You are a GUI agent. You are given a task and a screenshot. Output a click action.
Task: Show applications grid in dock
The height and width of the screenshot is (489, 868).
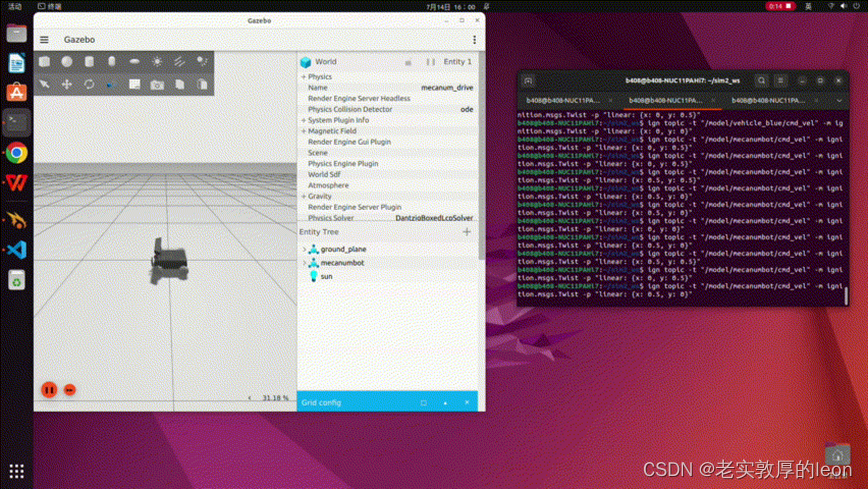17,471
